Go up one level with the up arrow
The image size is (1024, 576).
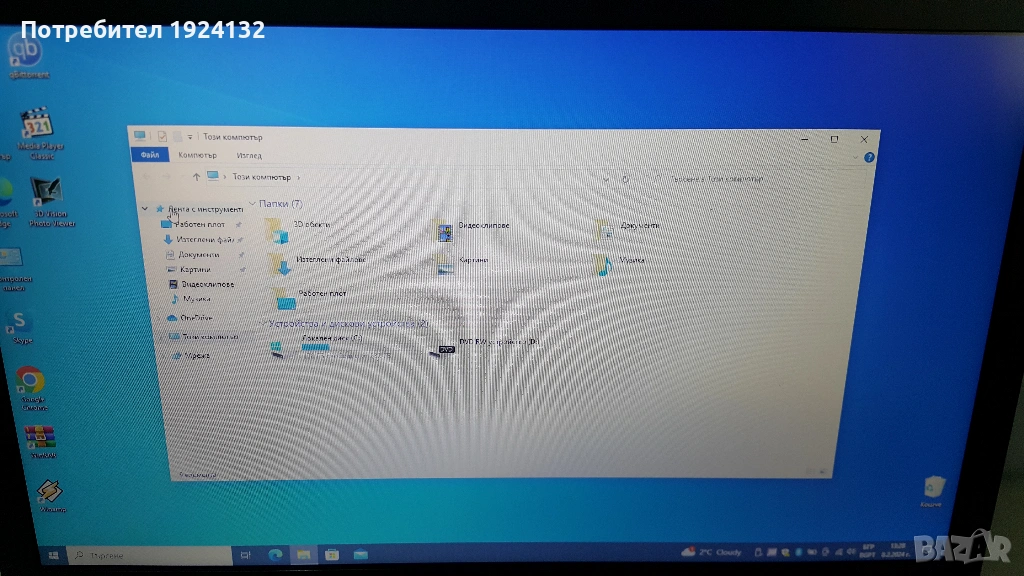pyautogui.click(x=196, y=176)
